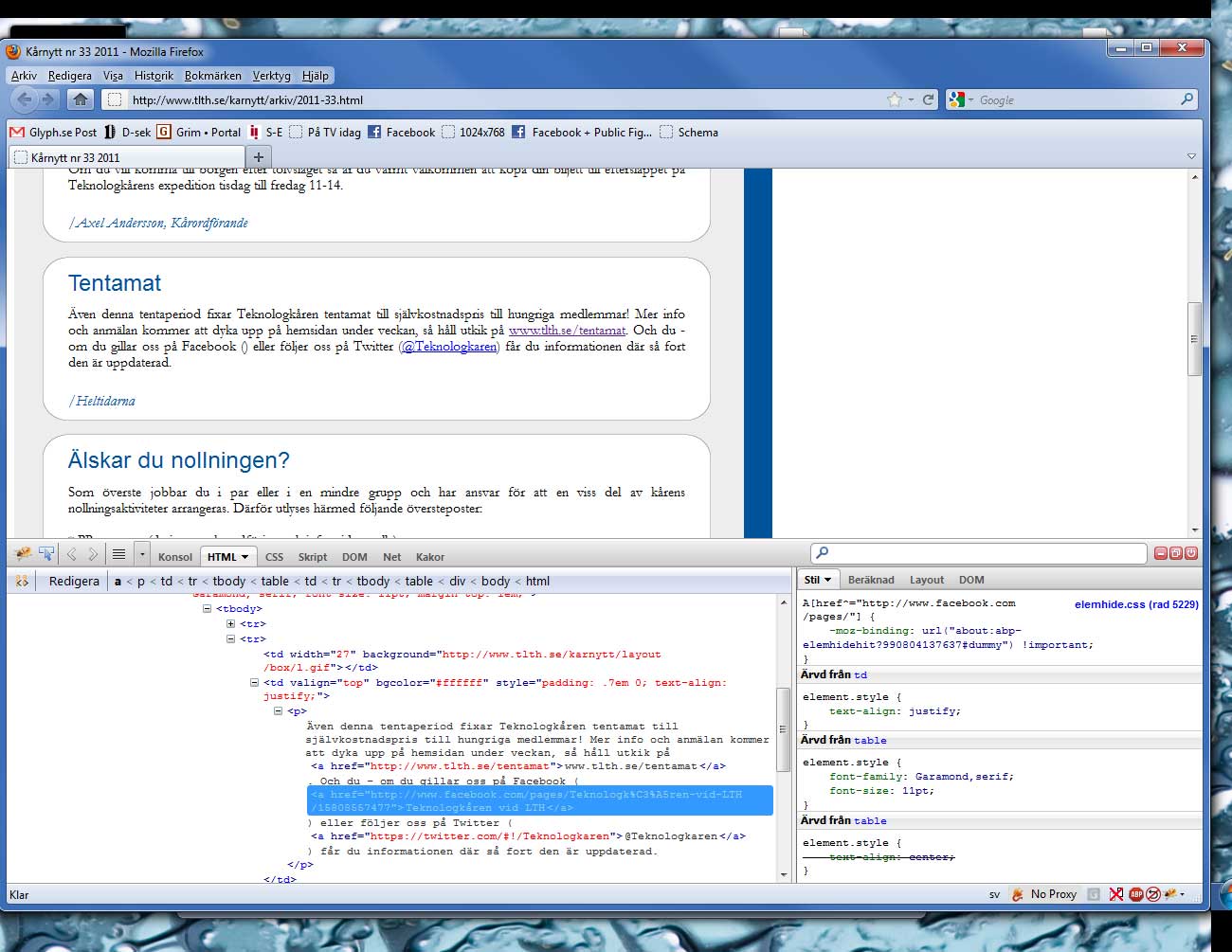Open elemhide.css (rad 5229) source link

1136,604
